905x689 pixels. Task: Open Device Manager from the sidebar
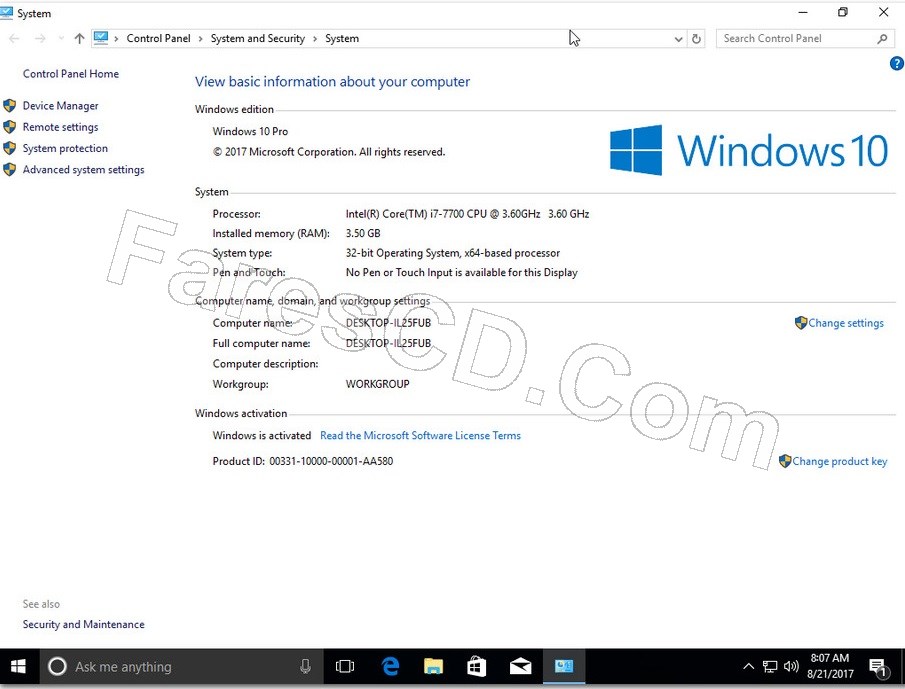60,106
